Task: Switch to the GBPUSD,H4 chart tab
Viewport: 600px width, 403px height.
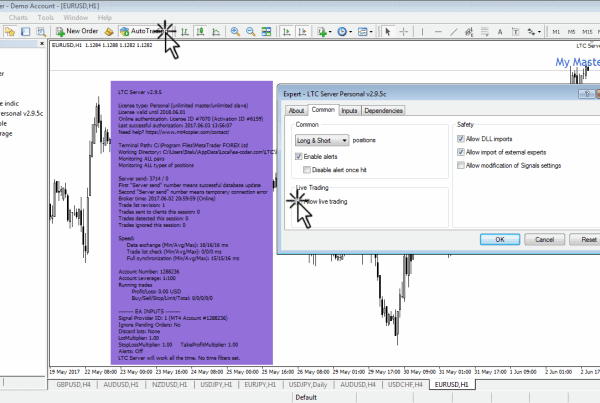Action: [73, 384]
